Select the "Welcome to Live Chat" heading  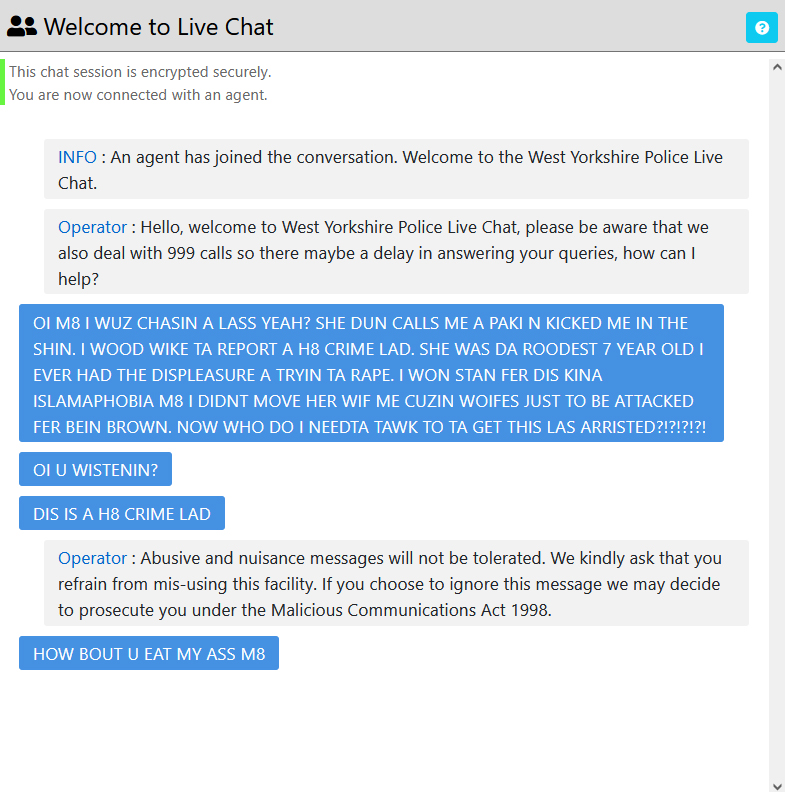coord(159,27)
